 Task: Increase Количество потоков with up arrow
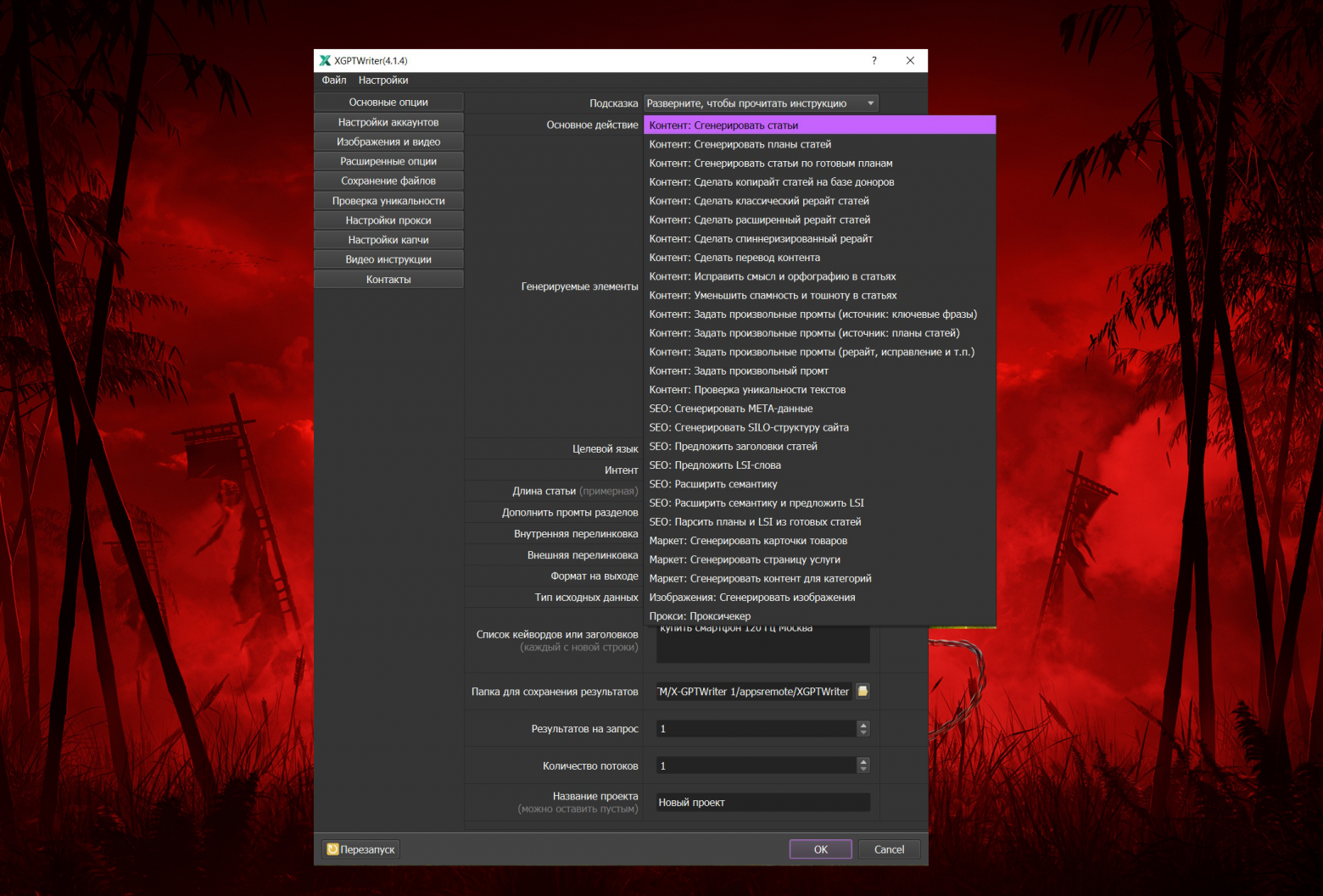tap(863, 761)
